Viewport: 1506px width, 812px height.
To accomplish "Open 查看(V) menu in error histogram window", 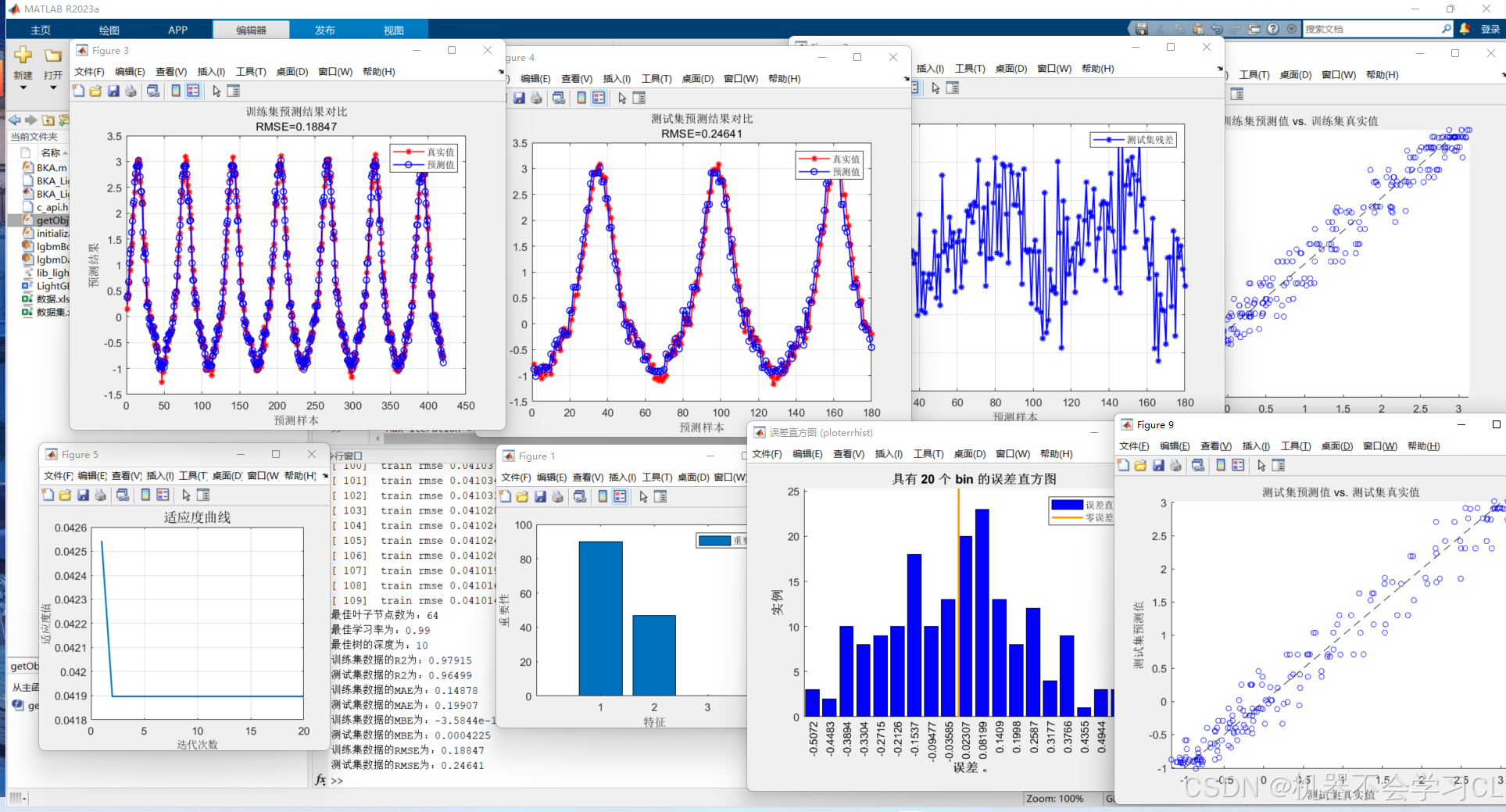I will (849, 454).
